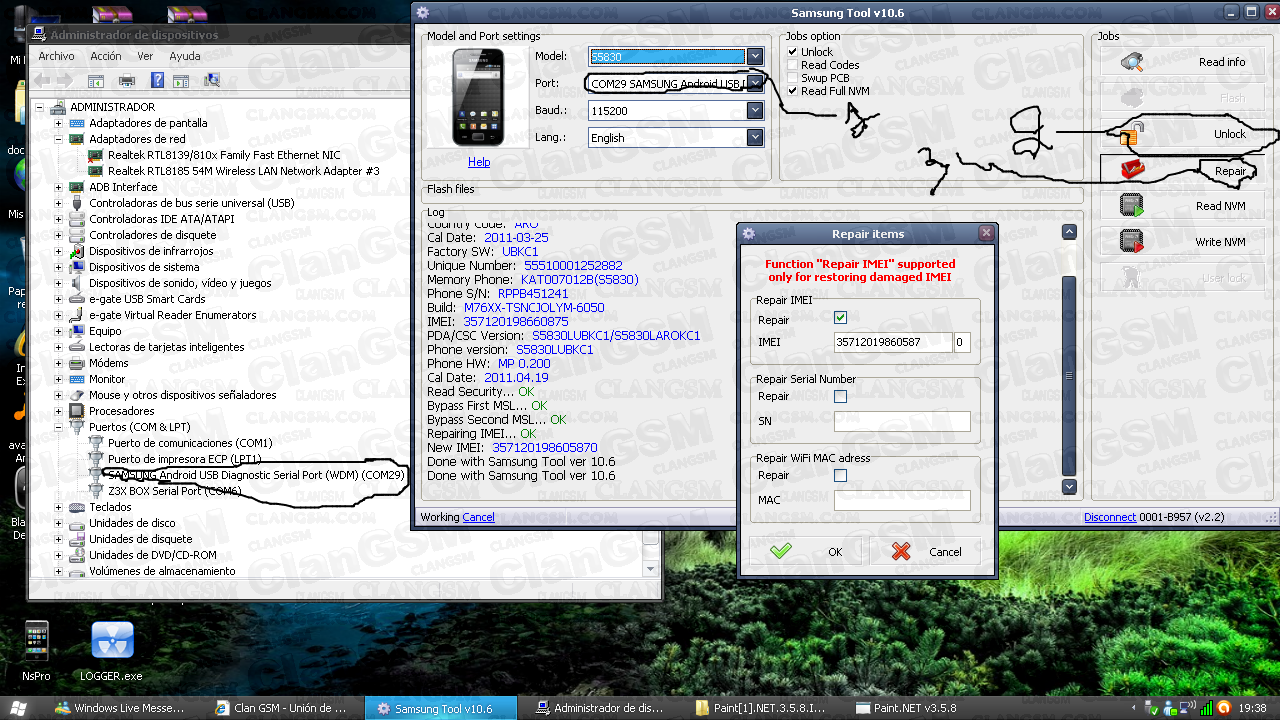Image resolution: width=1280 pixels, height=720 pixels.
Task: Select SAMSUNG Android USB Diagnostic Serial Port
Action: pos(256,475)
